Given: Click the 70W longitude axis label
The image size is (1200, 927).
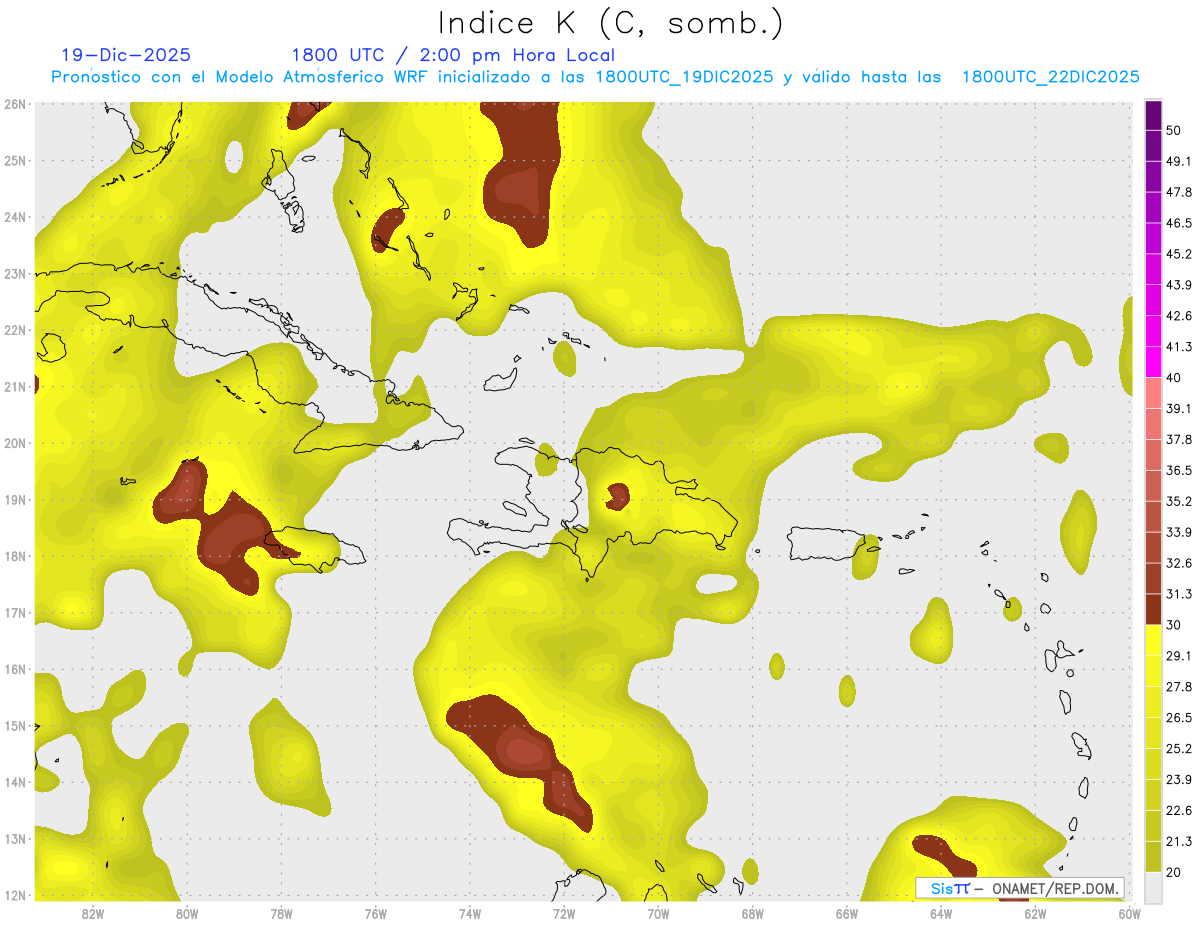Looking at the screenshot, I should [658, 913].
